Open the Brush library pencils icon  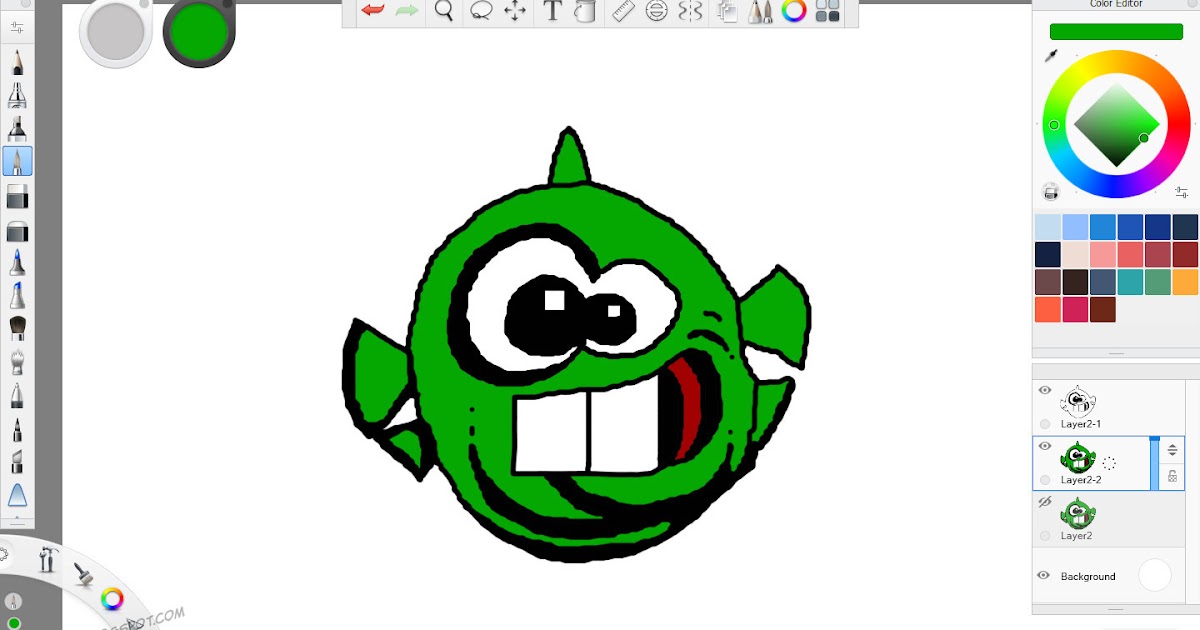pyautogui.click(x=761, y=11)
